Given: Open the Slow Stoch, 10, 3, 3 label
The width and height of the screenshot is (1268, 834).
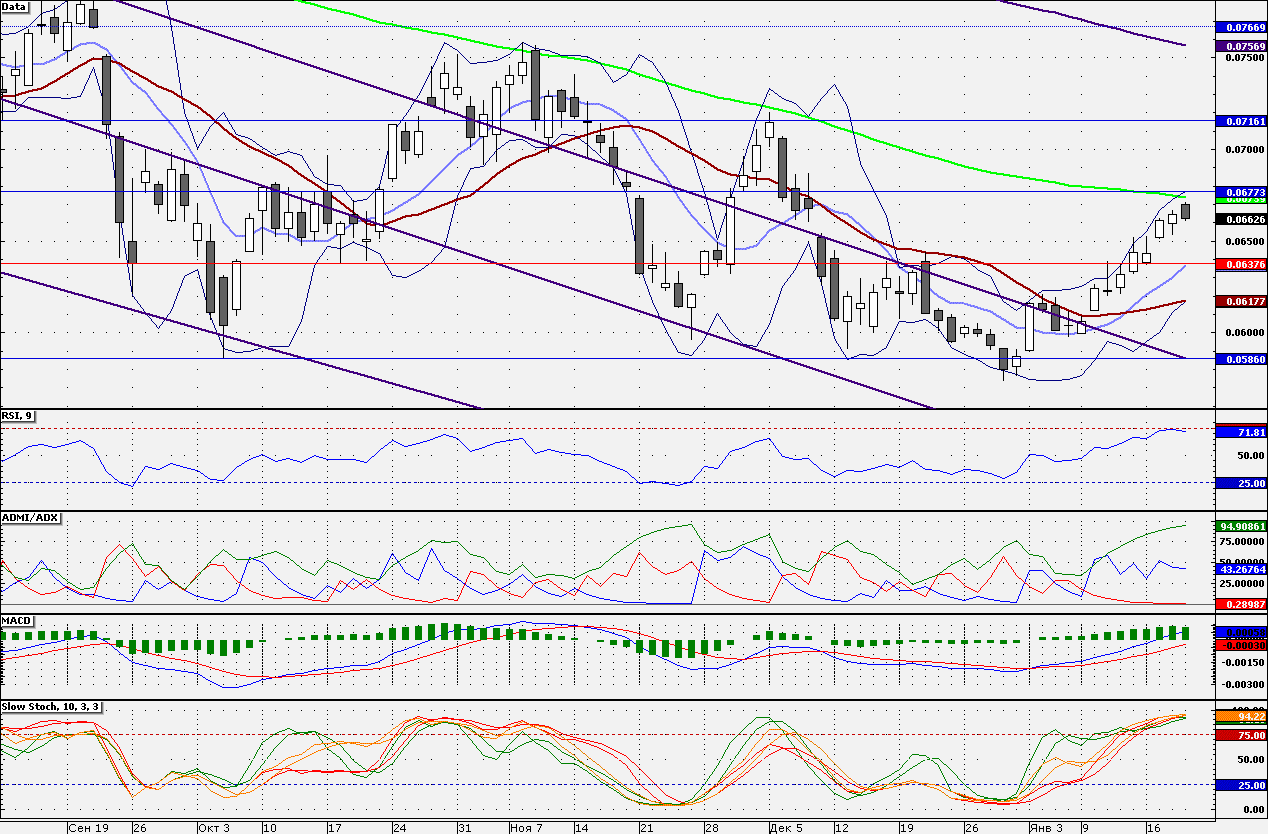Looking at the screenshot, I should [51, 706].
